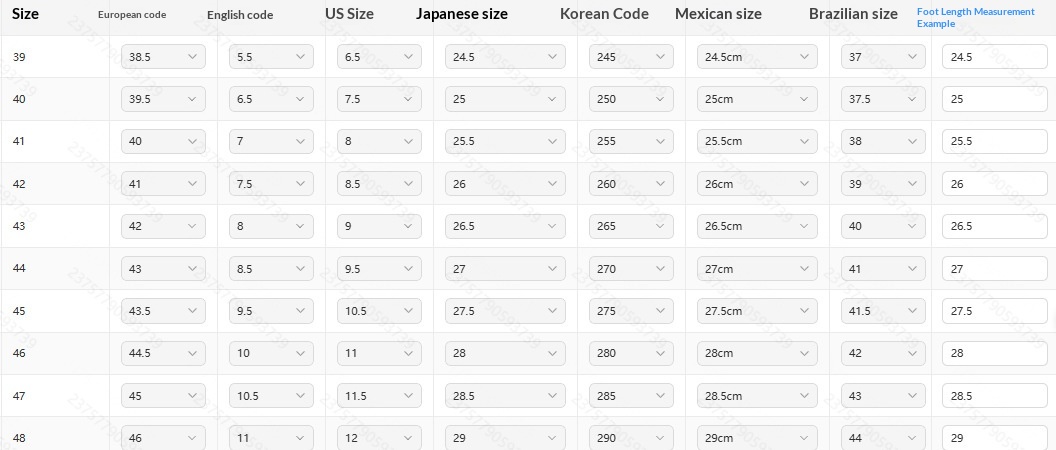Expand Japanese size dropdown for size 42
Viewport: 1056px width, 450px height.
click(x=505, y=184)
